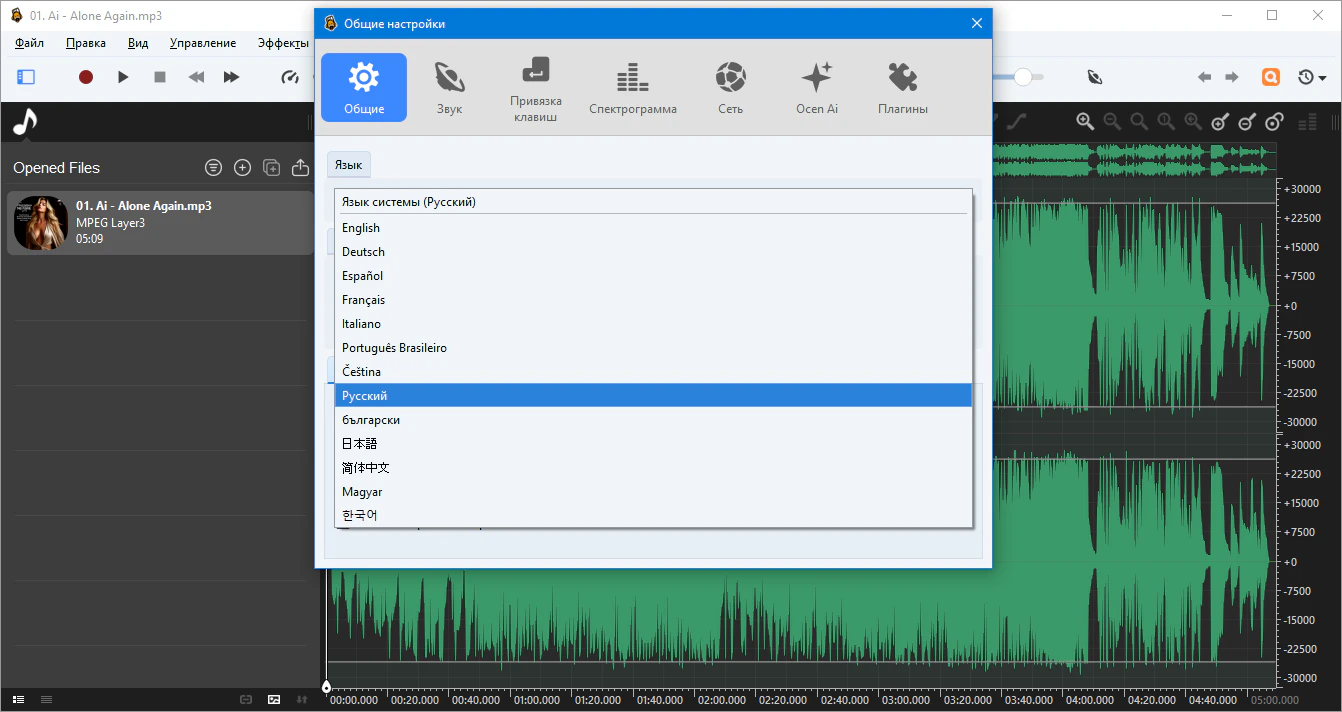This screenshot has width=1342, height=712.
Task: Open the Эффекты menu
Action: (x=283, y=43)
